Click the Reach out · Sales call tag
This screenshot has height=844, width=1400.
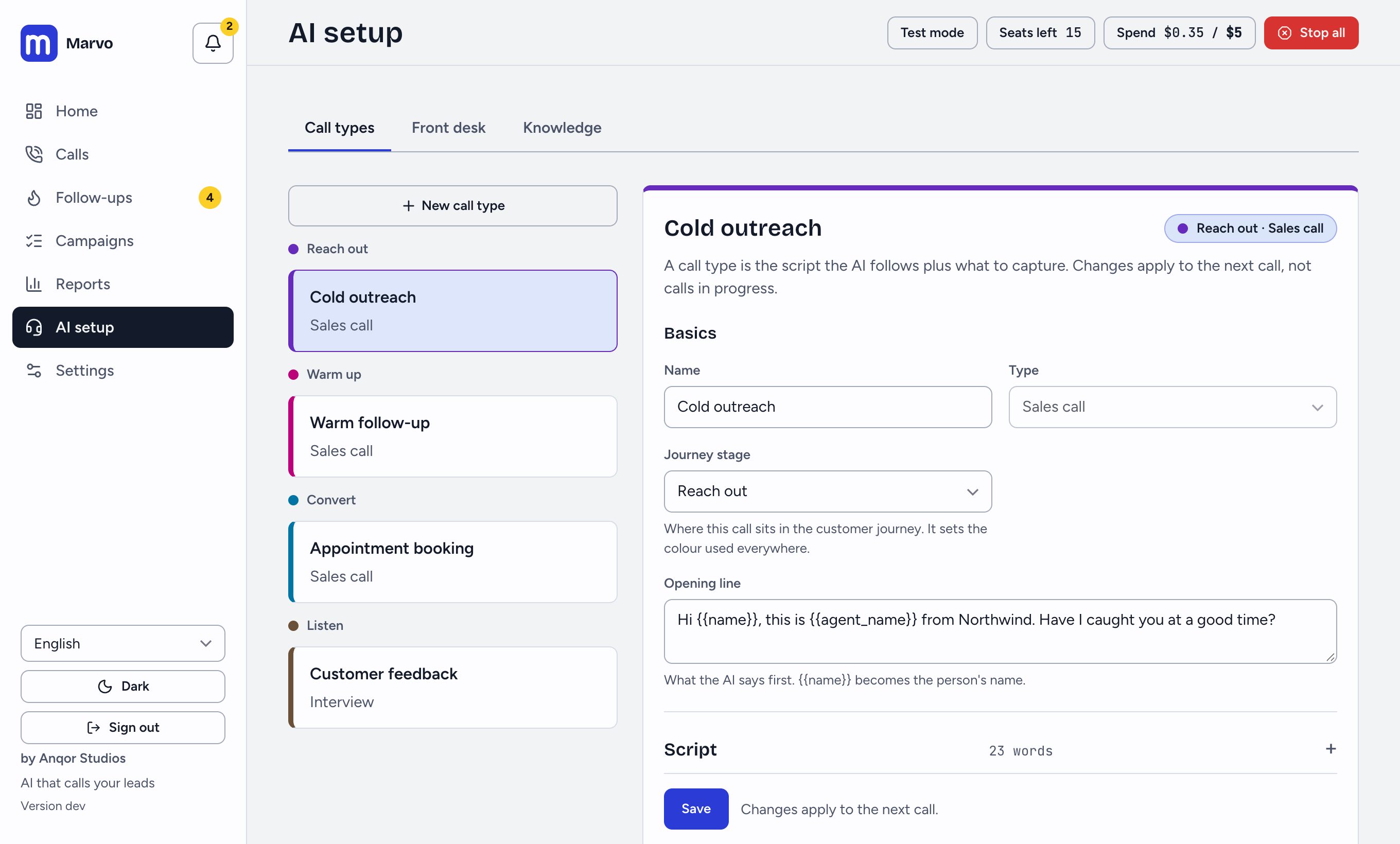(1250, 228)
